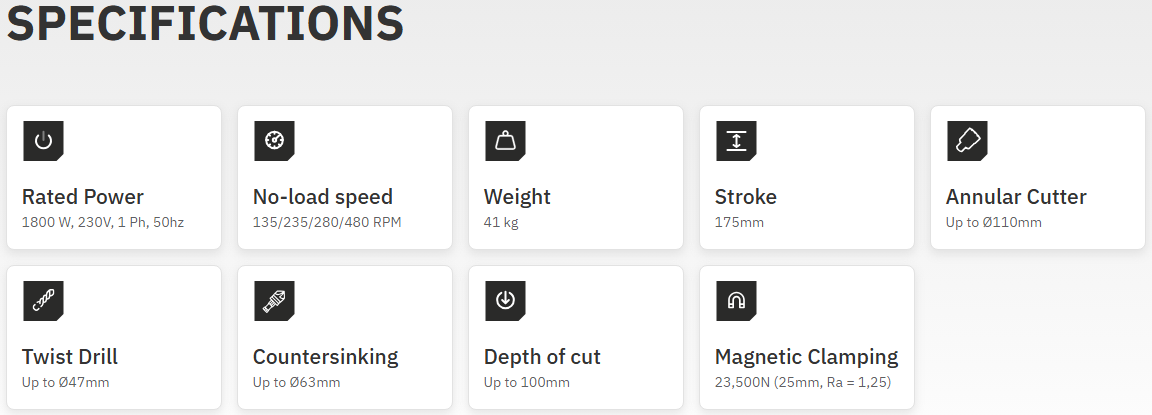The image size is (1152, 415).
Task: Click the Weight kettlebell icon
Action: point(505,141)
